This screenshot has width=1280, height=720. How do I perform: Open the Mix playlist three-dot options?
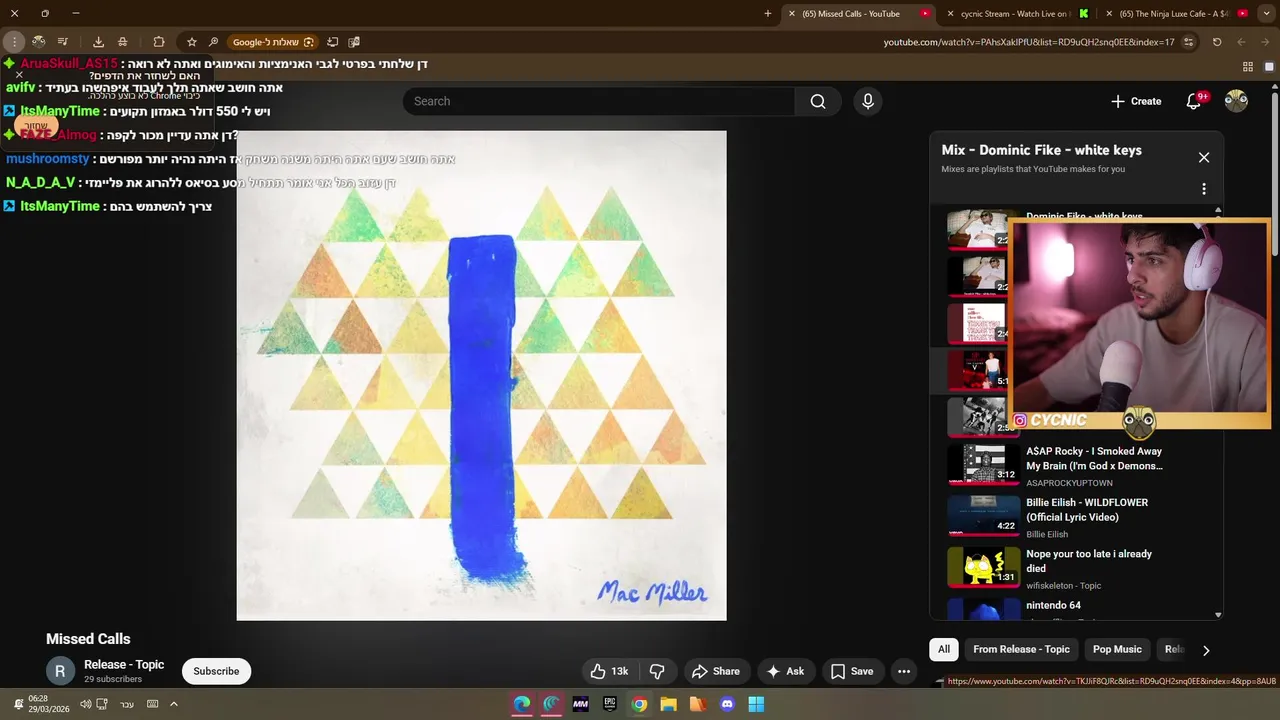1204,189
